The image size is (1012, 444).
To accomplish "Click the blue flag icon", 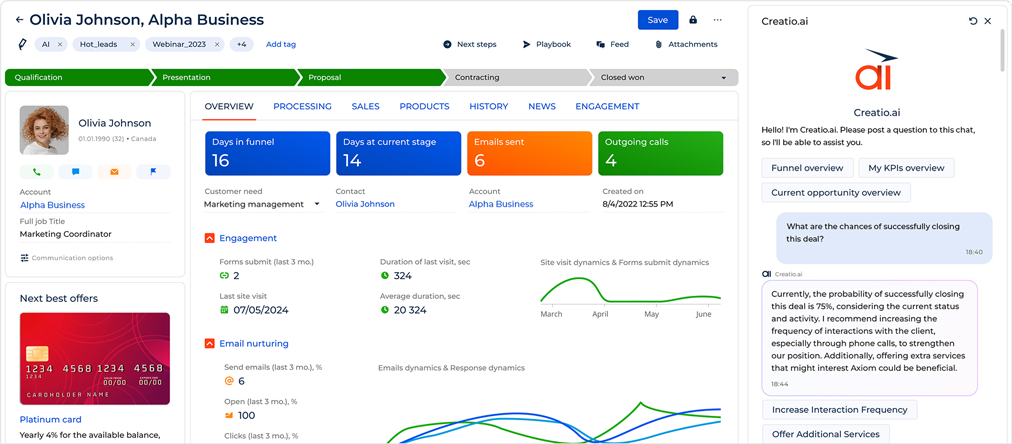I will [153, 172].
